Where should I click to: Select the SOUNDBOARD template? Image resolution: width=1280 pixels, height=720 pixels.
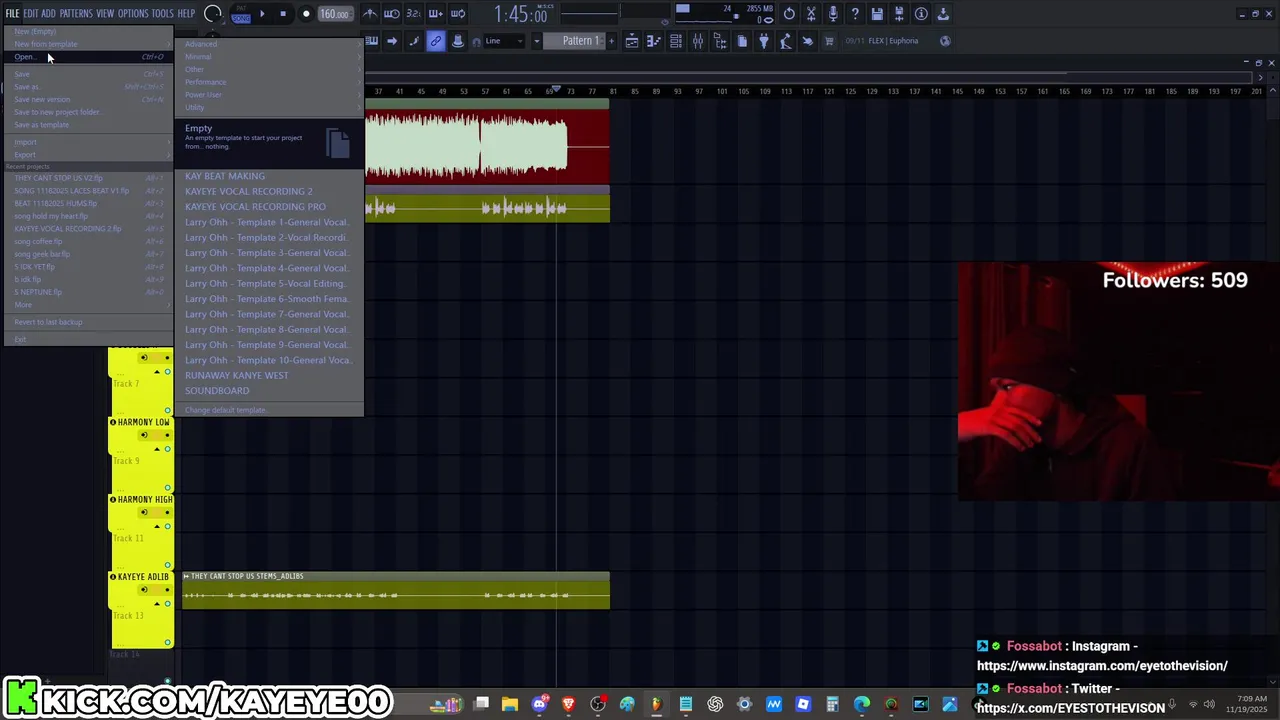click(x=269, y=391)
